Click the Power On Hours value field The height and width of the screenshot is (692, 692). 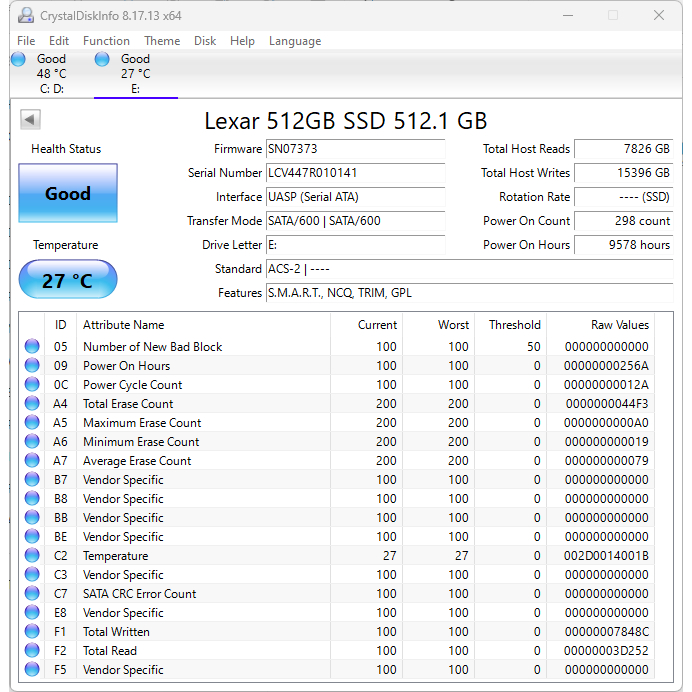click(623, 245)
